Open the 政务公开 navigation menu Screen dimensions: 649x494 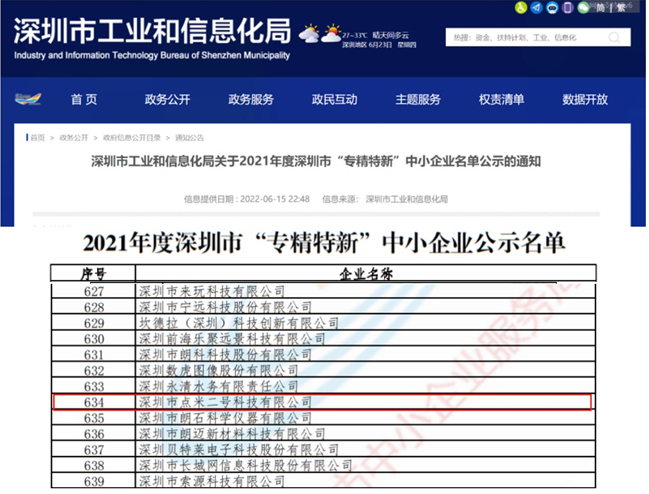coord(168,100)
